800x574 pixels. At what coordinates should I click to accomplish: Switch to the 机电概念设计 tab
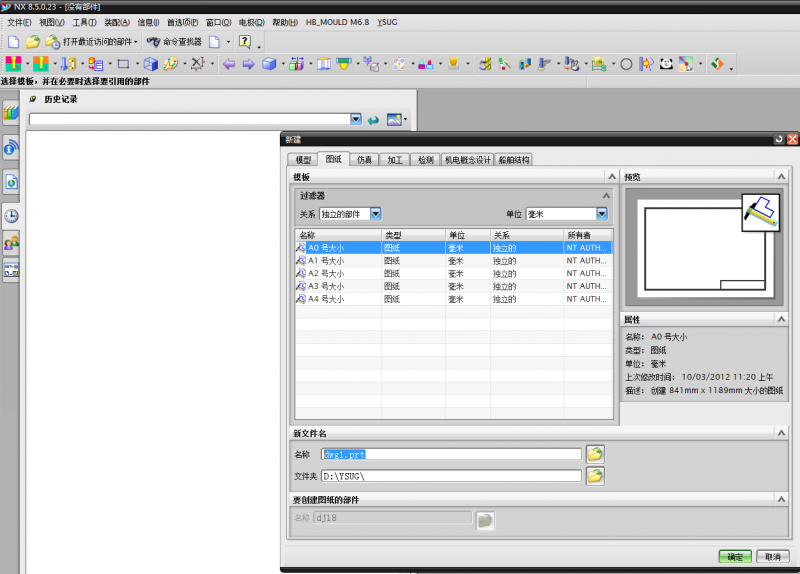(x=467, y=160)
